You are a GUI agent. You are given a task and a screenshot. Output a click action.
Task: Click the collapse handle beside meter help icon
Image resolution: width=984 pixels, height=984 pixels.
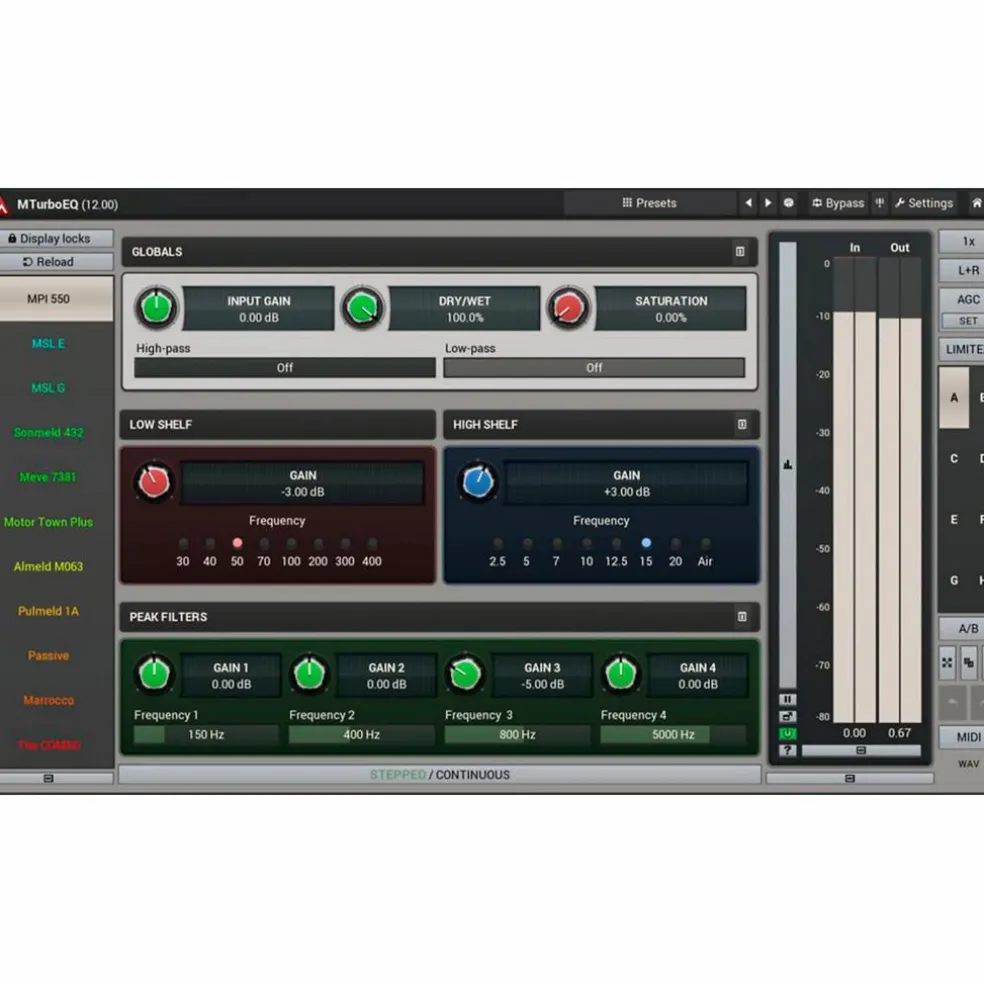coord(861,750)
